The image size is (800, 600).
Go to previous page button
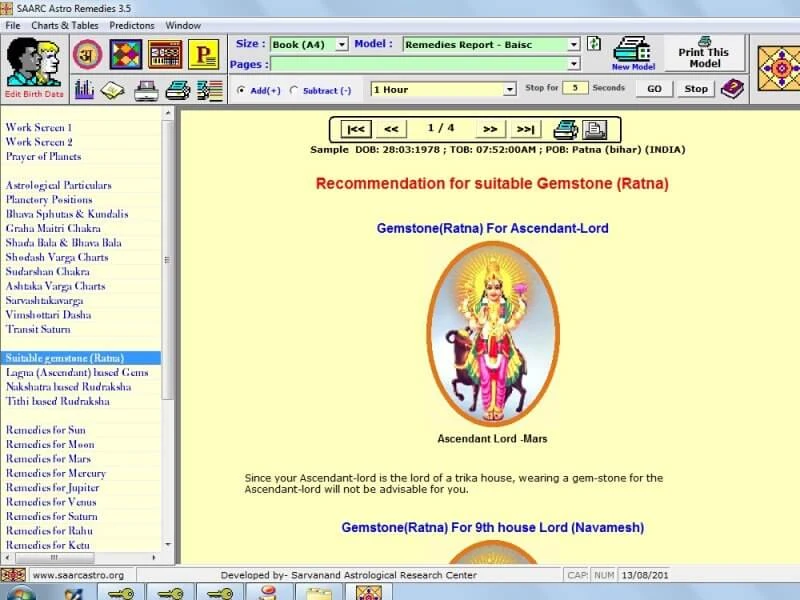click(x=391, y=130)
